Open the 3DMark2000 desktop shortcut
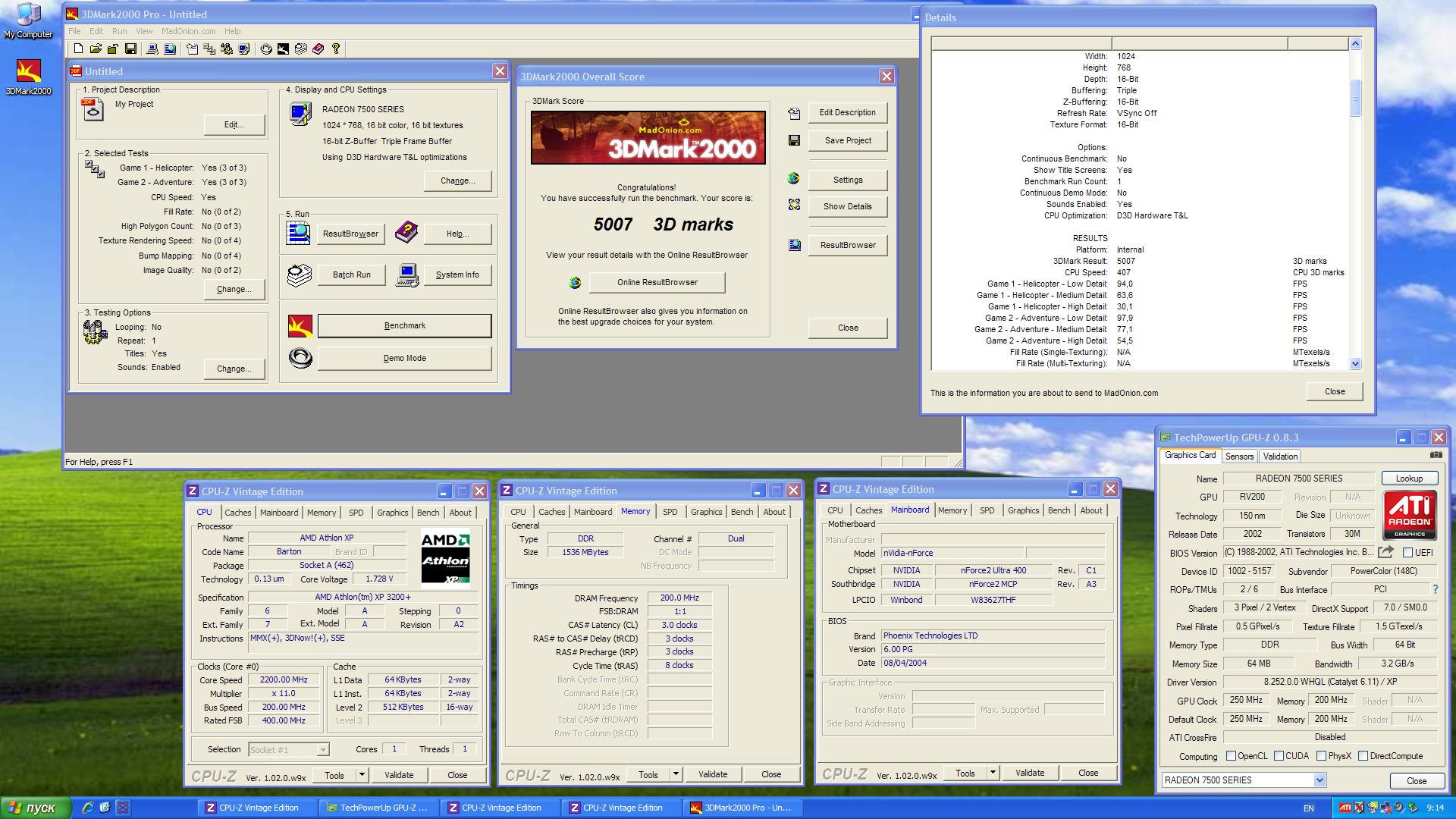1456x819 pixels. [x=29, y=77]
